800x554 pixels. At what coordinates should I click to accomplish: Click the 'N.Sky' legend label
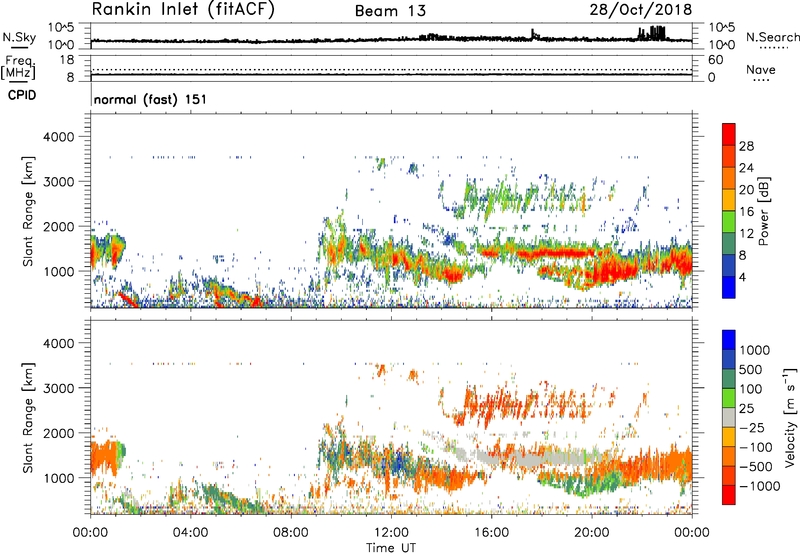pyautogui.click(x=19, y=37)
